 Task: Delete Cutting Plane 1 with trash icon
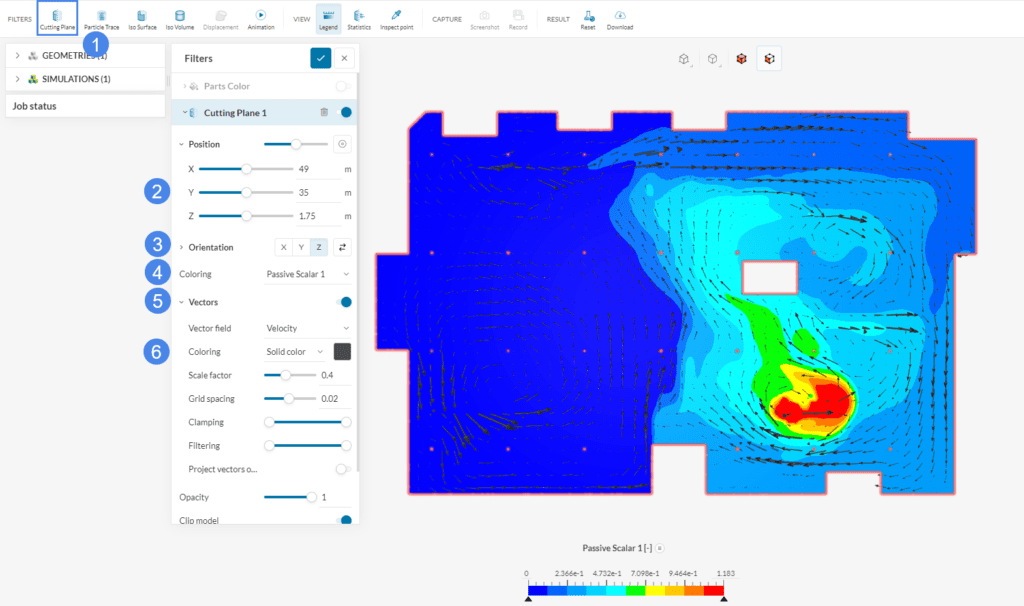tap(324, 113)
